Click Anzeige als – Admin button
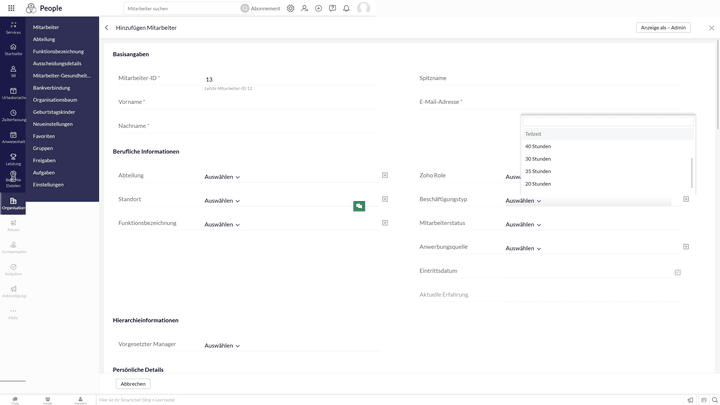 pos(662,28)
